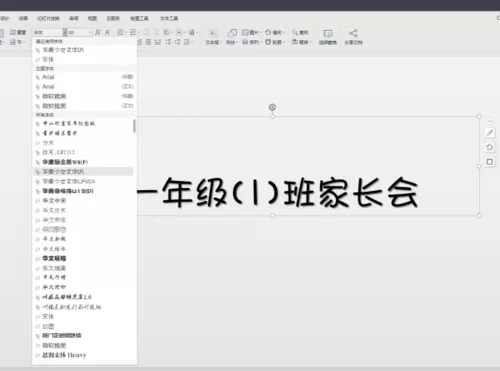Click inside the font name input field
The image size is (500, 371).
click(47, 32)
